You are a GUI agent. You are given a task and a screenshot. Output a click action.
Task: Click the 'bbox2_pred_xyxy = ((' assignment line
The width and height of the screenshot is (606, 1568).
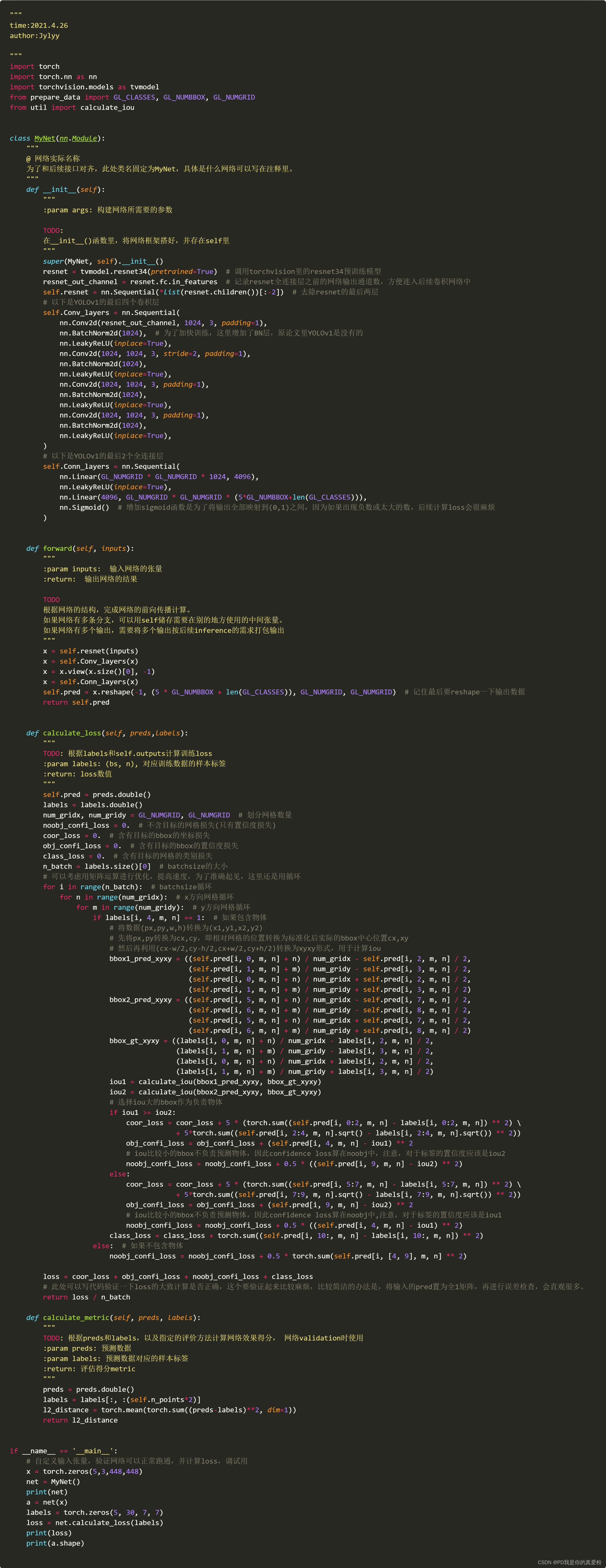point(290,1000)
